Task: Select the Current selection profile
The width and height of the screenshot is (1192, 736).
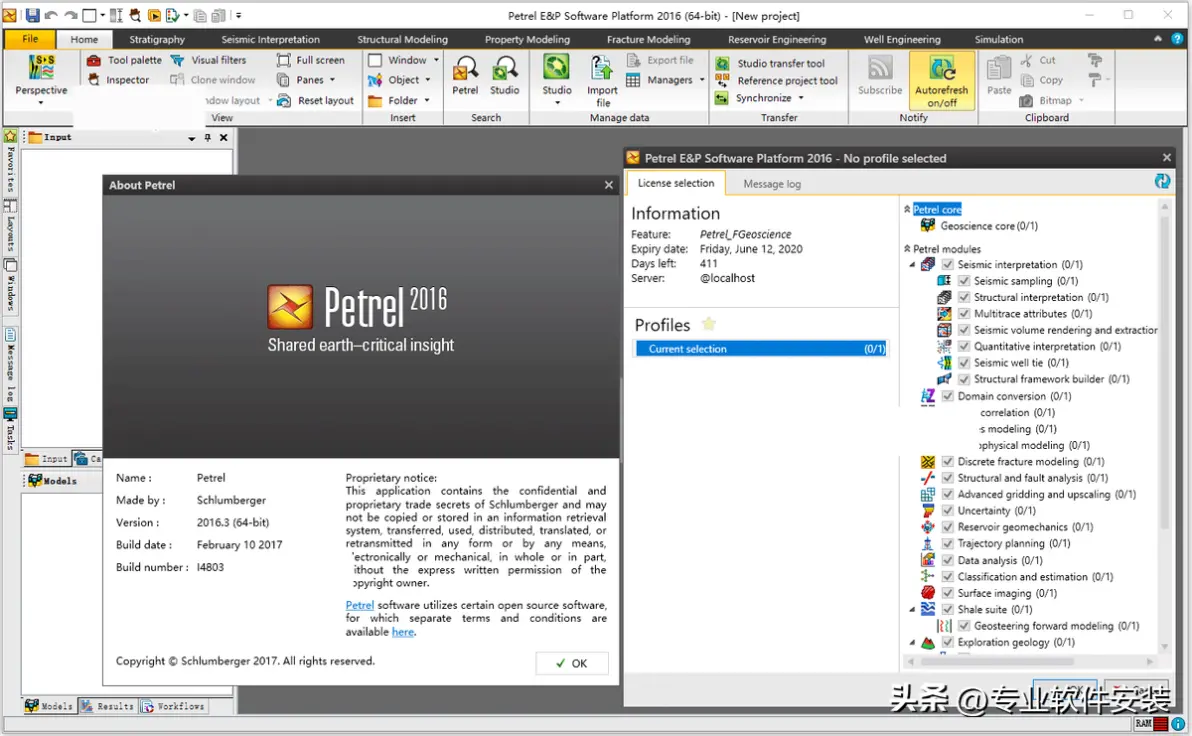Action: [760, 349]
